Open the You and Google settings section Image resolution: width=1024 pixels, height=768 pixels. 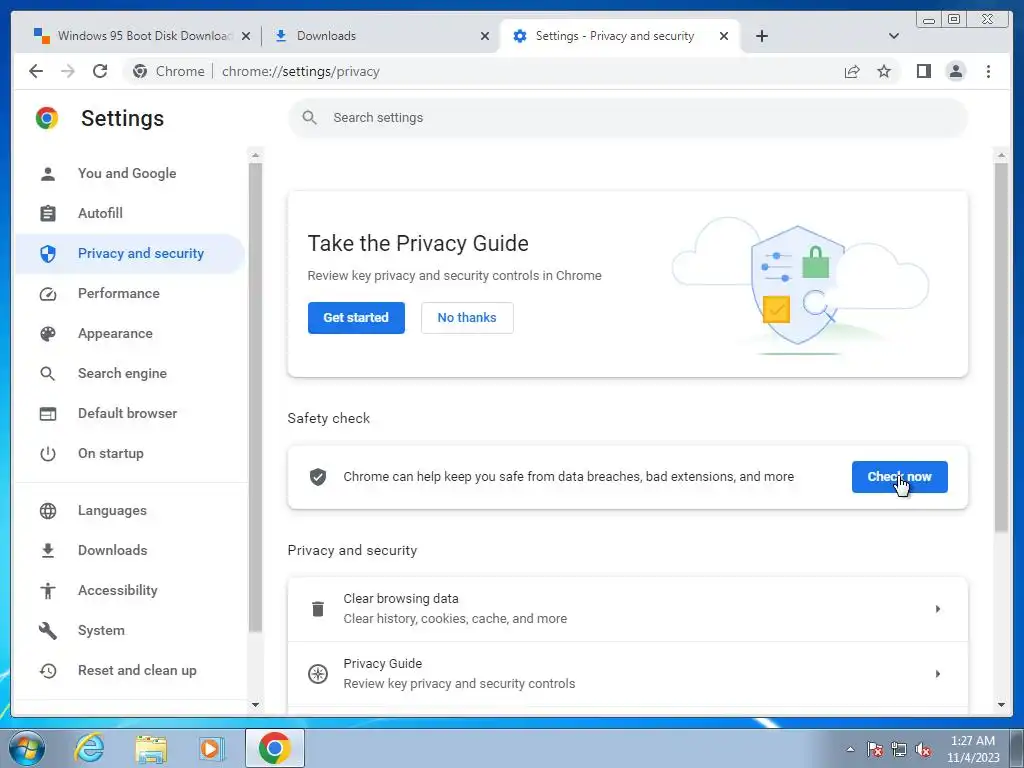click(131, 174)
